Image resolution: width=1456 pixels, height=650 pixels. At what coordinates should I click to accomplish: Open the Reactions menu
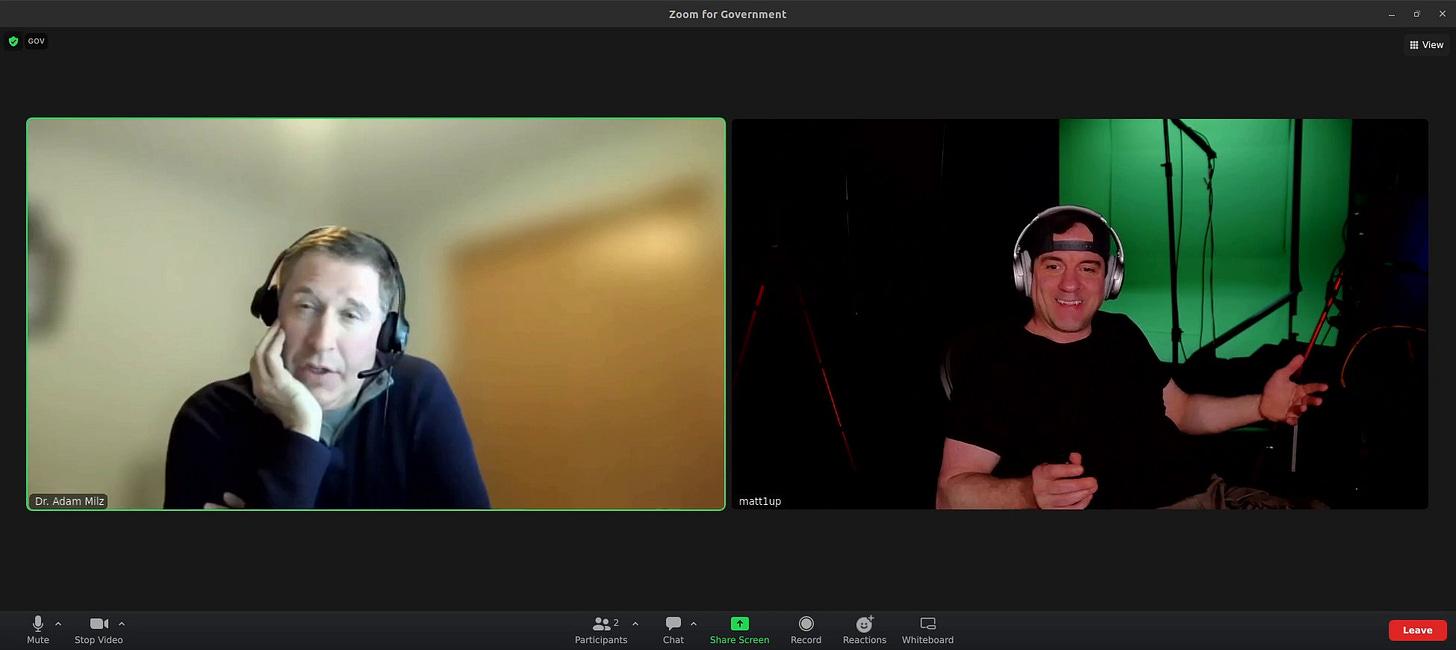pyautogui.click(x=864, y=630)
